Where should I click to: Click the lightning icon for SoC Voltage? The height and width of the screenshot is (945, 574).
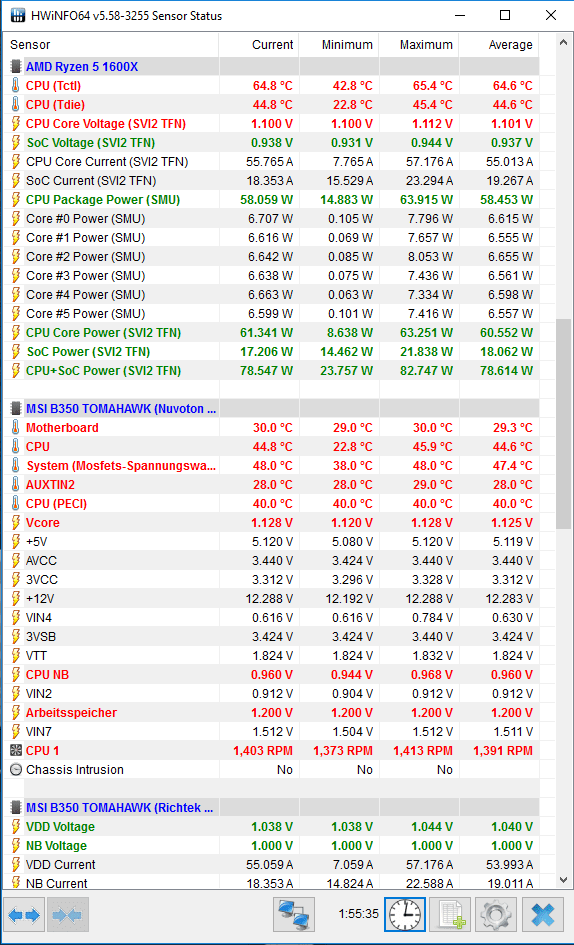pyautogui.click(x=16, y=143)
